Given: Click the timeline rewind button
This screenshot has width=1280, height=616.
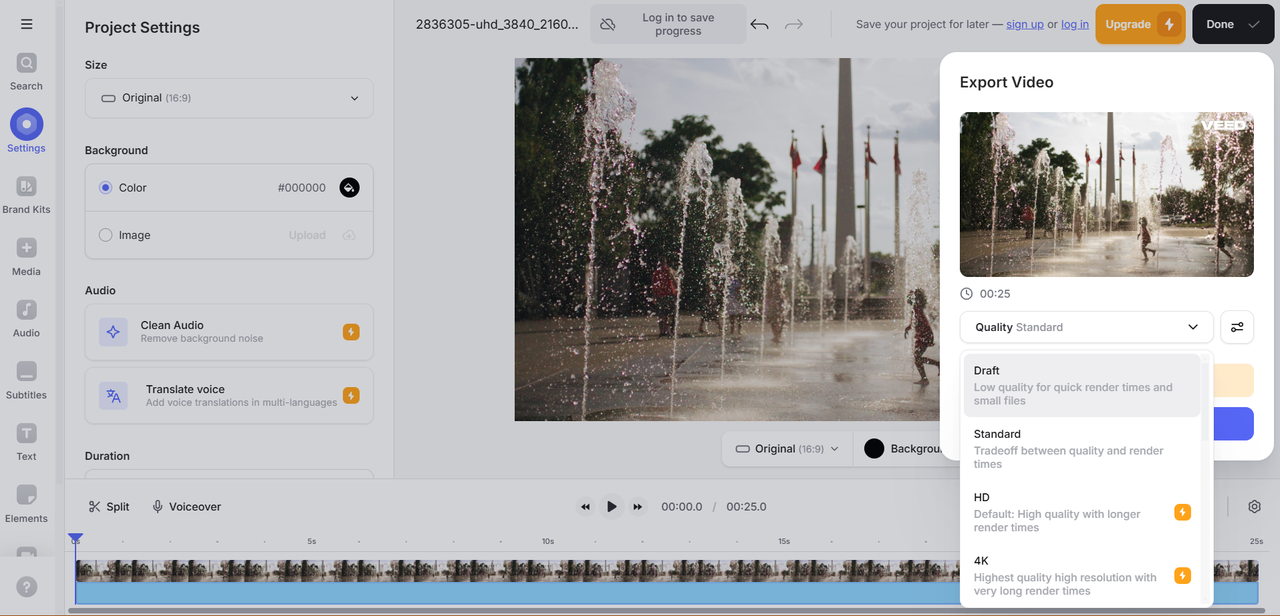Looking at the screenshot, I should 586,507.
